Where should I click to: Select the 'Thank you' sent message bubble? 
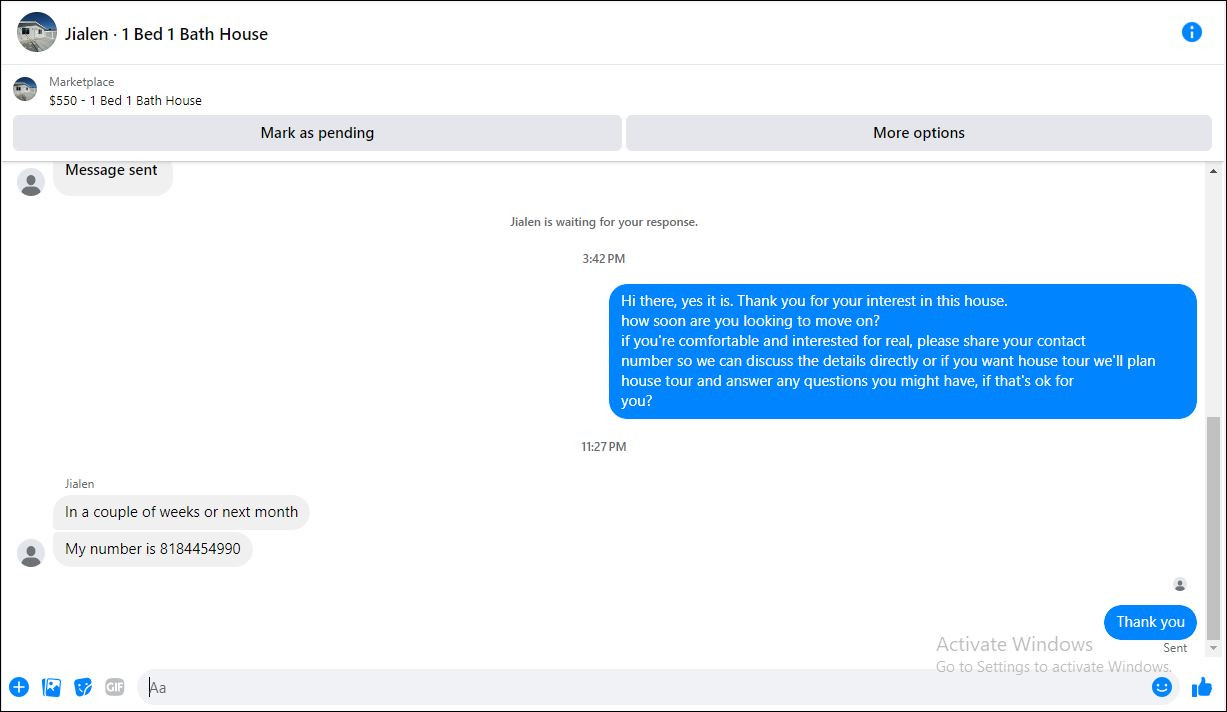[x=1150, y=622]
